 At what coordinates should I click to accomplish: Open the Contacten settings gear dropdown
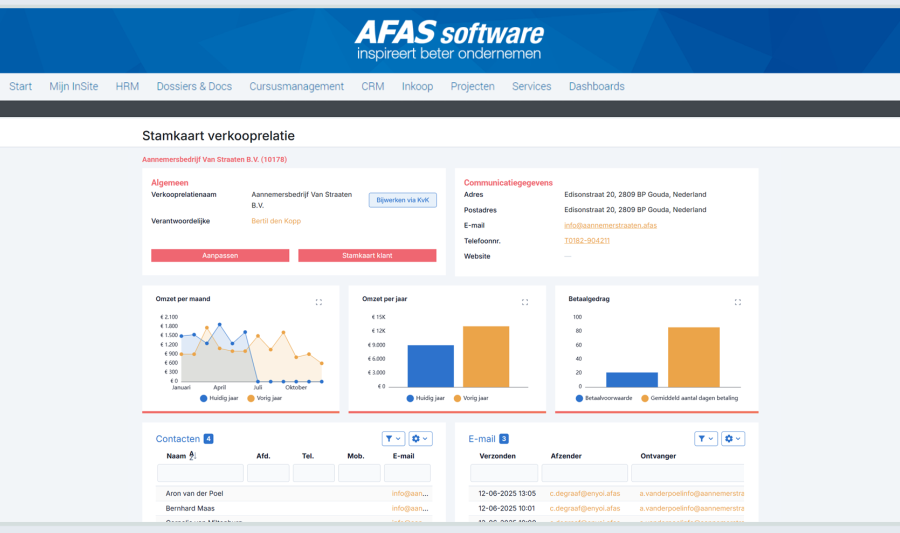coord(420,438)
